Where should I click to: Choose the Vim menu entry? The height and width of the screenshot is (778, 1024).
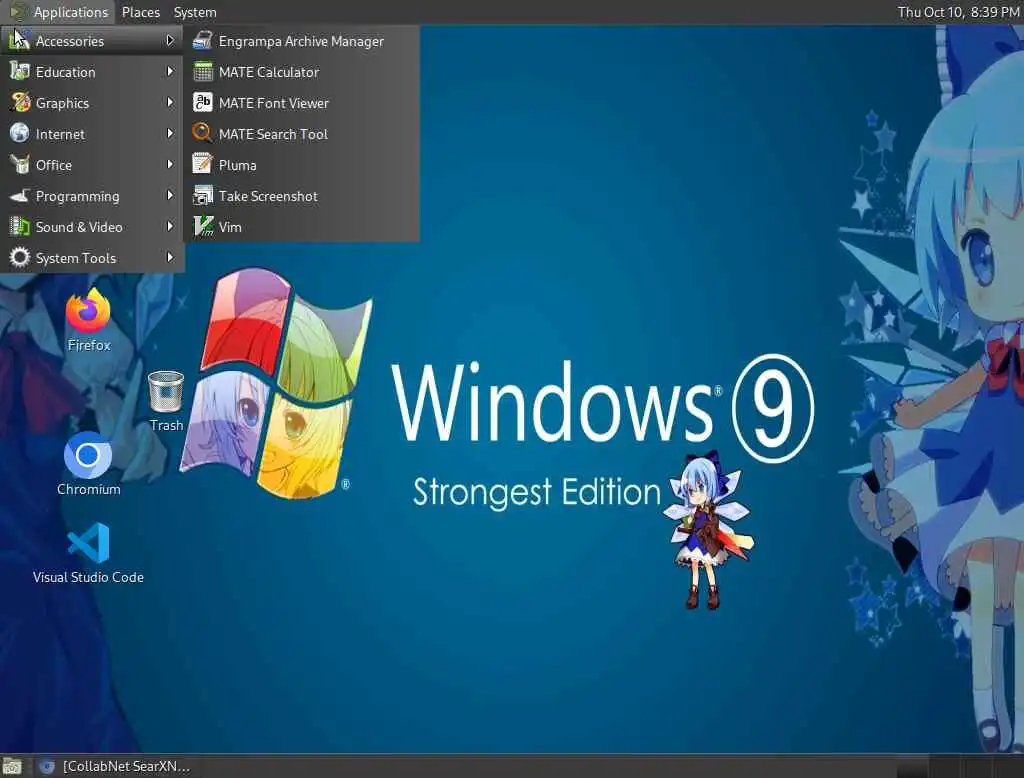coord(302,227)
